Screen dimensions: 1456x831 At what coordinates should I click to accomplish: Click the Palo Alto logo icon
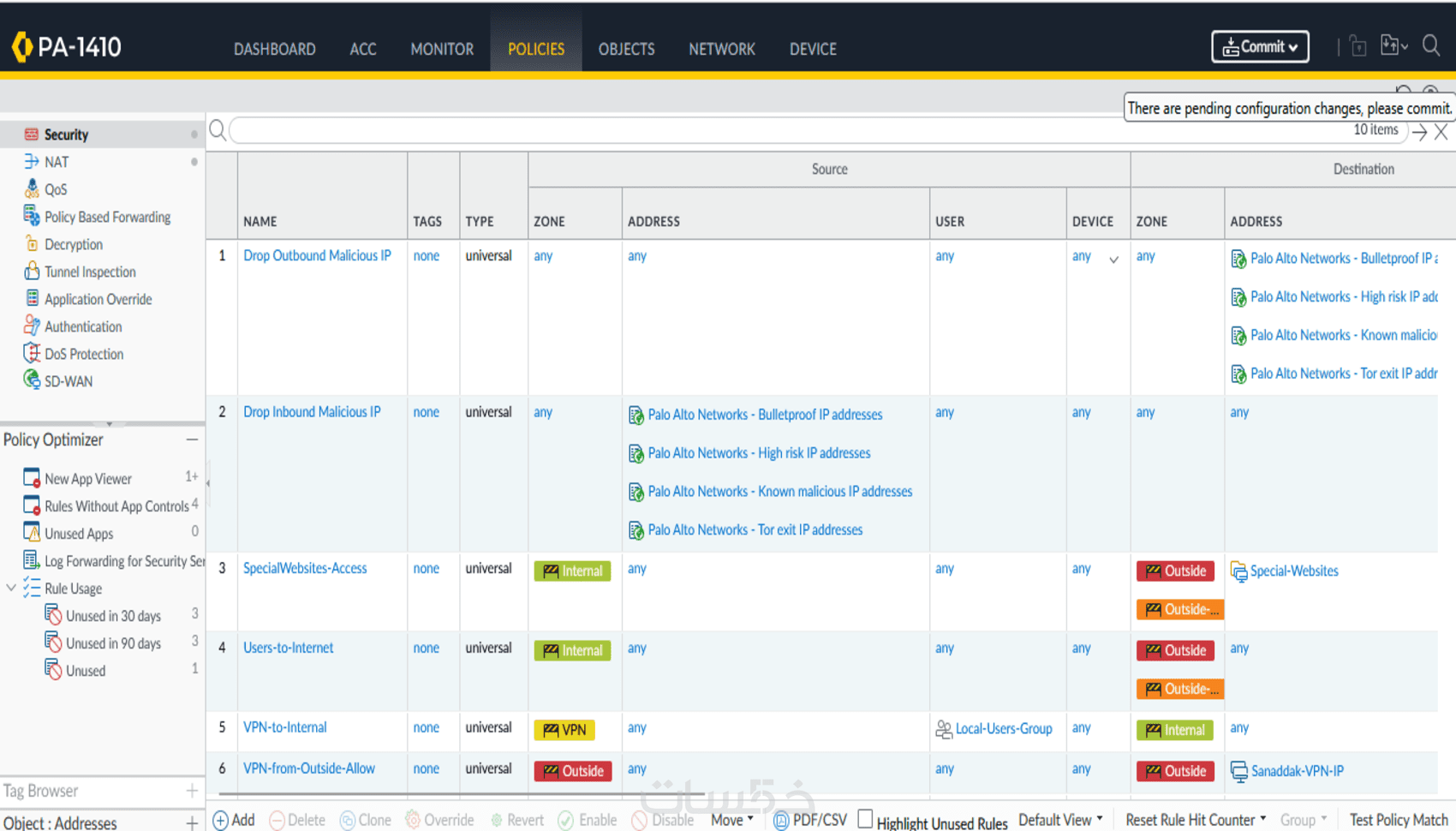click(x=21, y=47)
